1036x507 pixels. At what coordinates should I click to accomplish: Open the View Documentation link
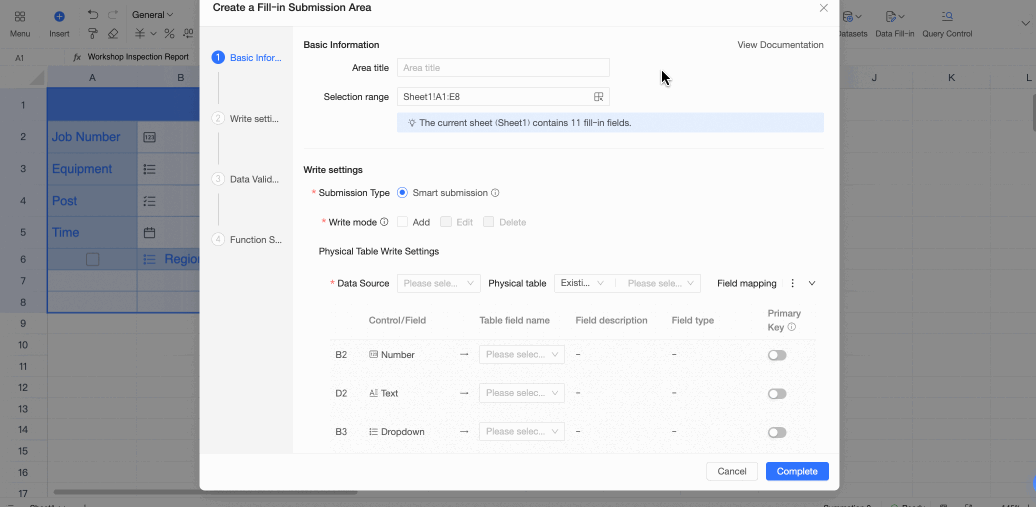pyautogui.click(x=780, y=45)
